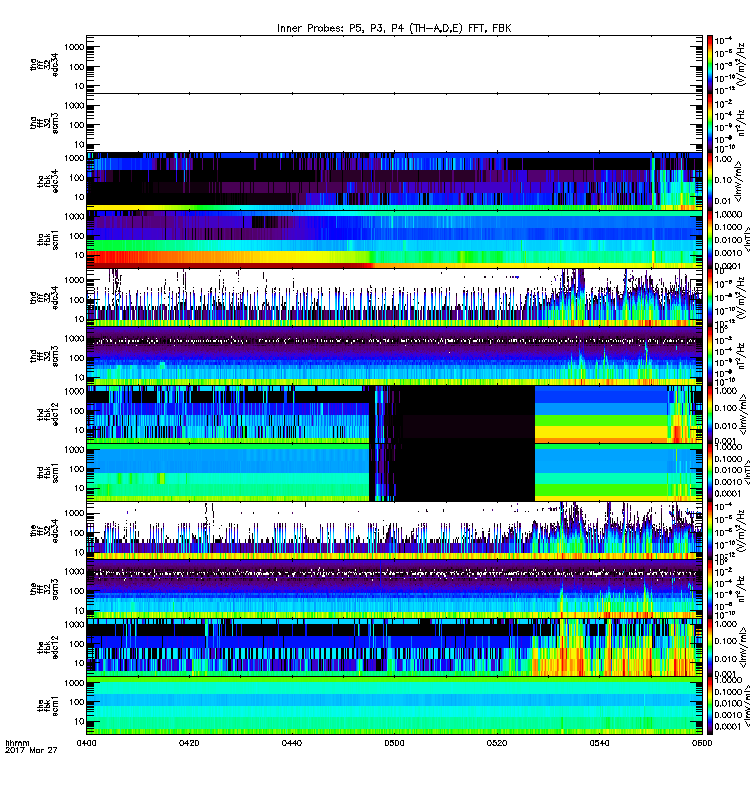The height and width of the screenshot is (800, 750).
Task: Click the color bar beside tha fbk edc34 panel
Action: [710, 182]
